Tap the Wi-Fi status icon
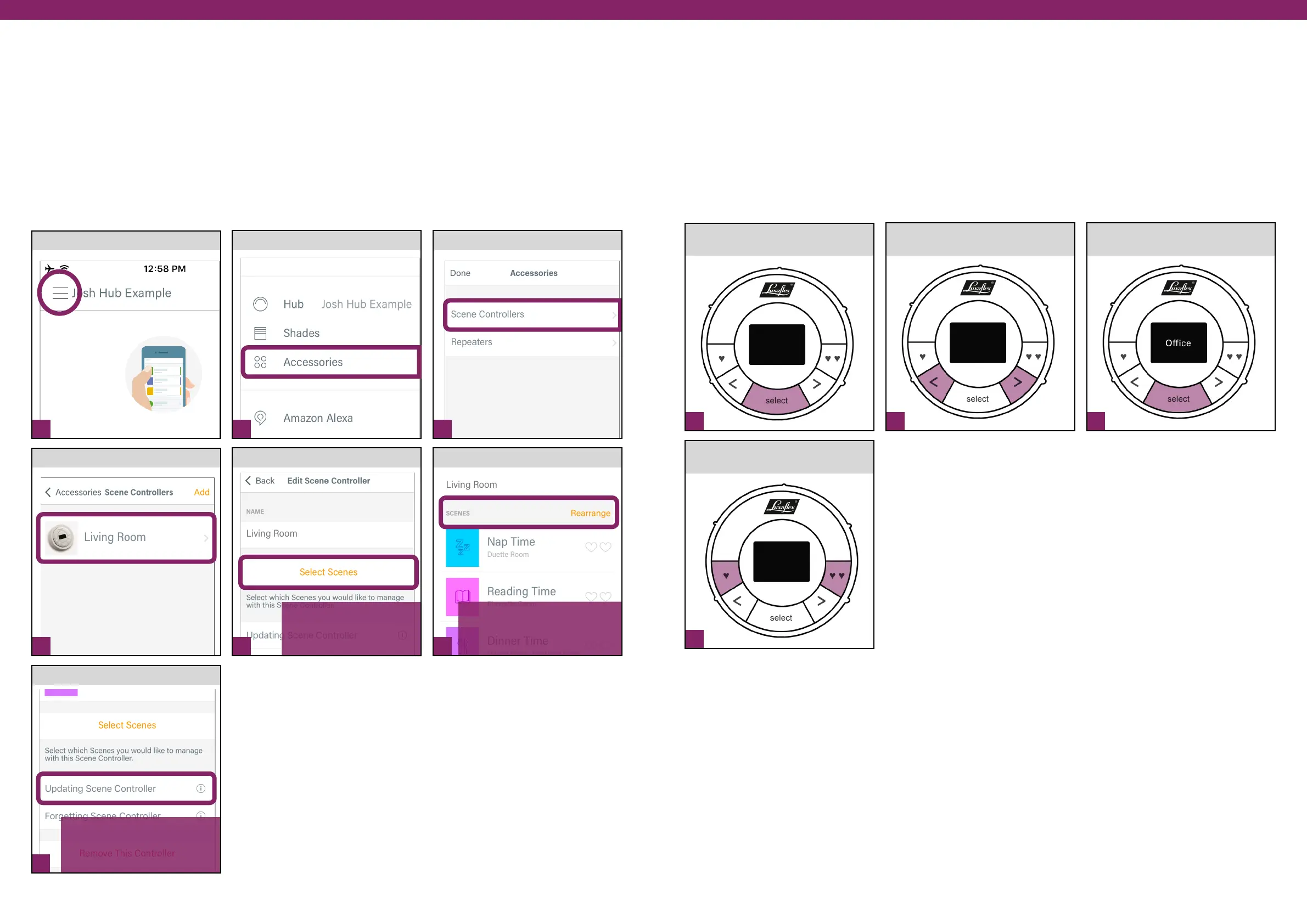1307x924 pixels. (x=64, y=268)
